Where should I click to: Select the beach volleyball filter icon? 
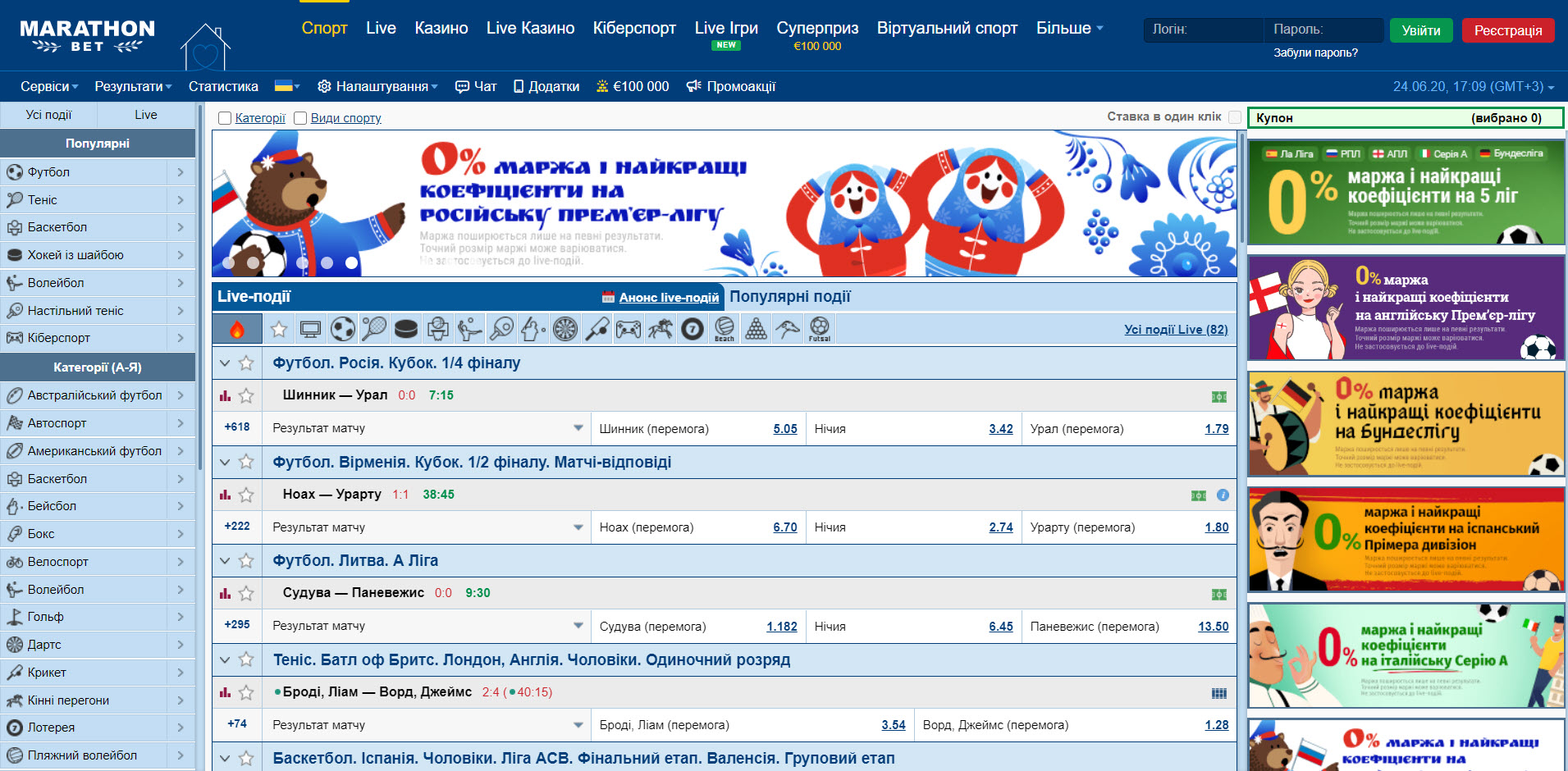pyautogui.click(x=723, y=329)
